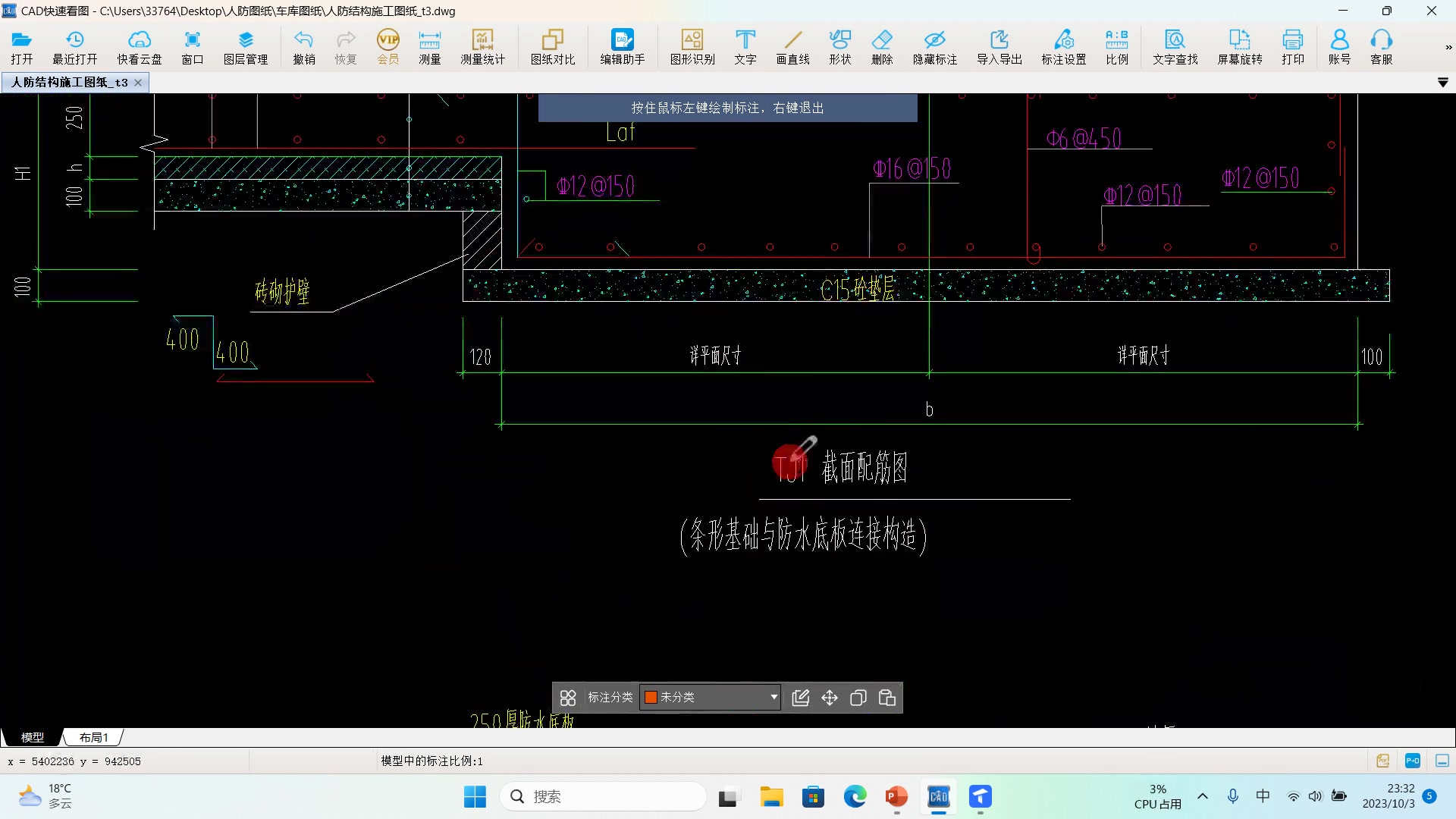Choose the 删除 eraser tool
Image resolution: width=1456 pixels, height=819 pixels.
[x=882, y=47]
